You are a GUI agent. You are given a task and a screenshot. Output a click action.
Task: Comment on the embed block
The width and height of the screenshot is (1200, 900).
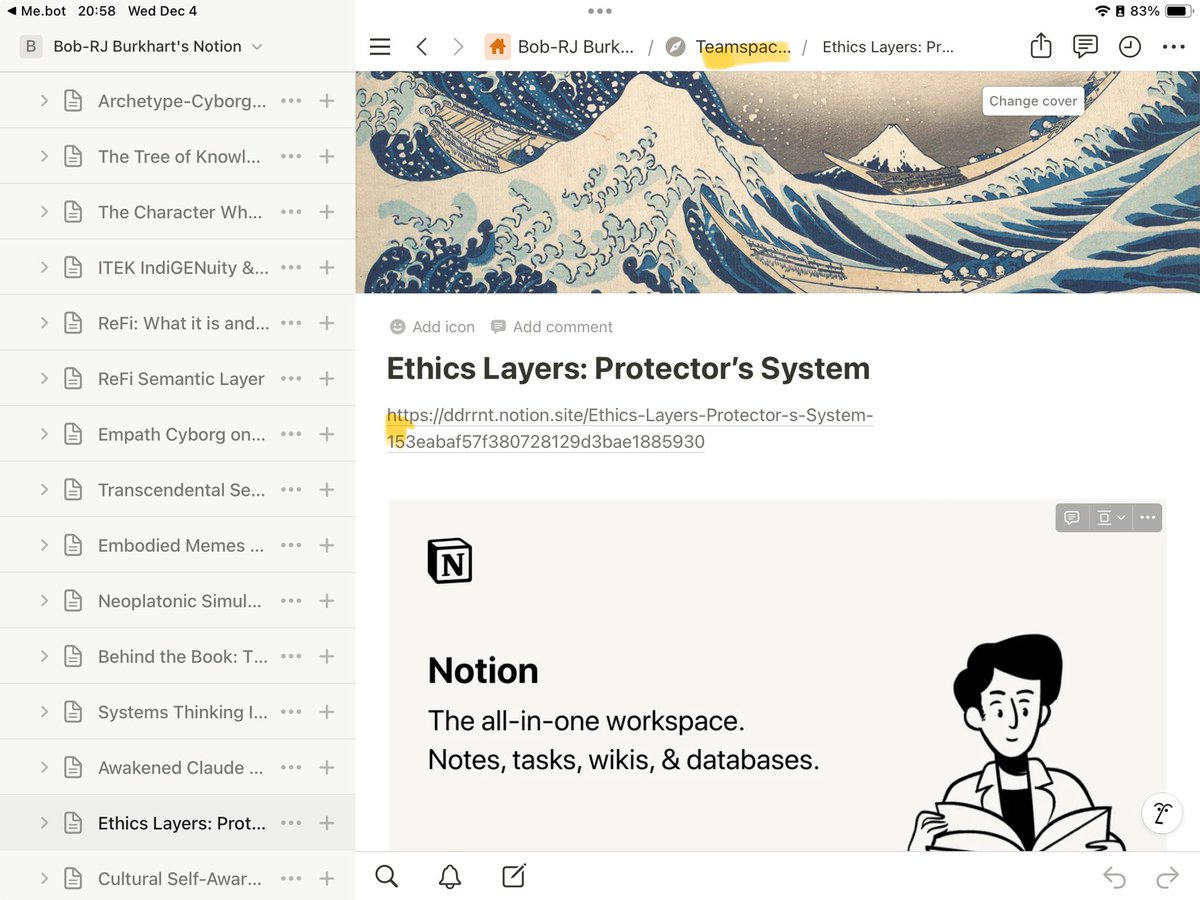(x=1072, y=517)
